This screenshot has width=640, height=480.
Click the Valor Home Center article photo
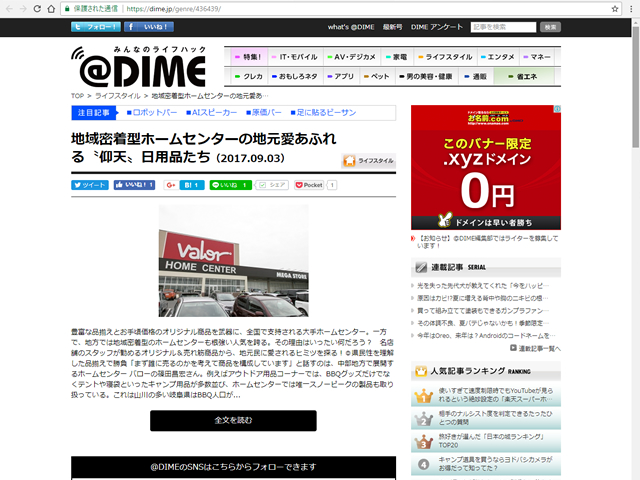pos(233,261)
